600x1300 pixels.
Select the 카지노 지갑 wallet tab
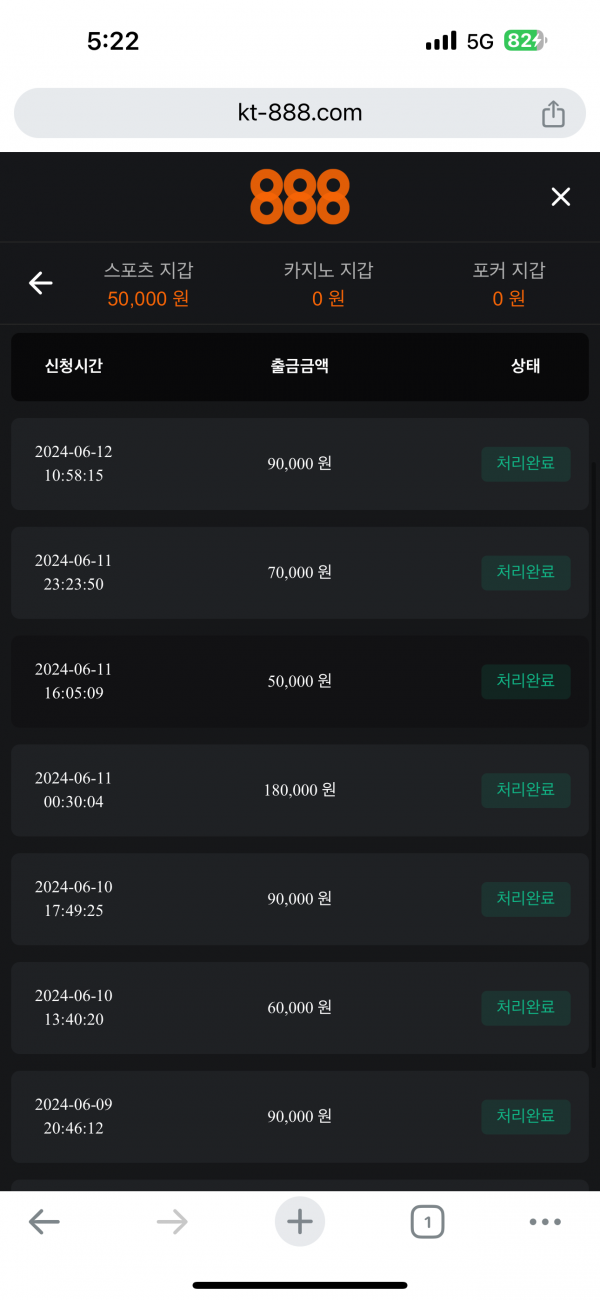click(x=328, y=284)
